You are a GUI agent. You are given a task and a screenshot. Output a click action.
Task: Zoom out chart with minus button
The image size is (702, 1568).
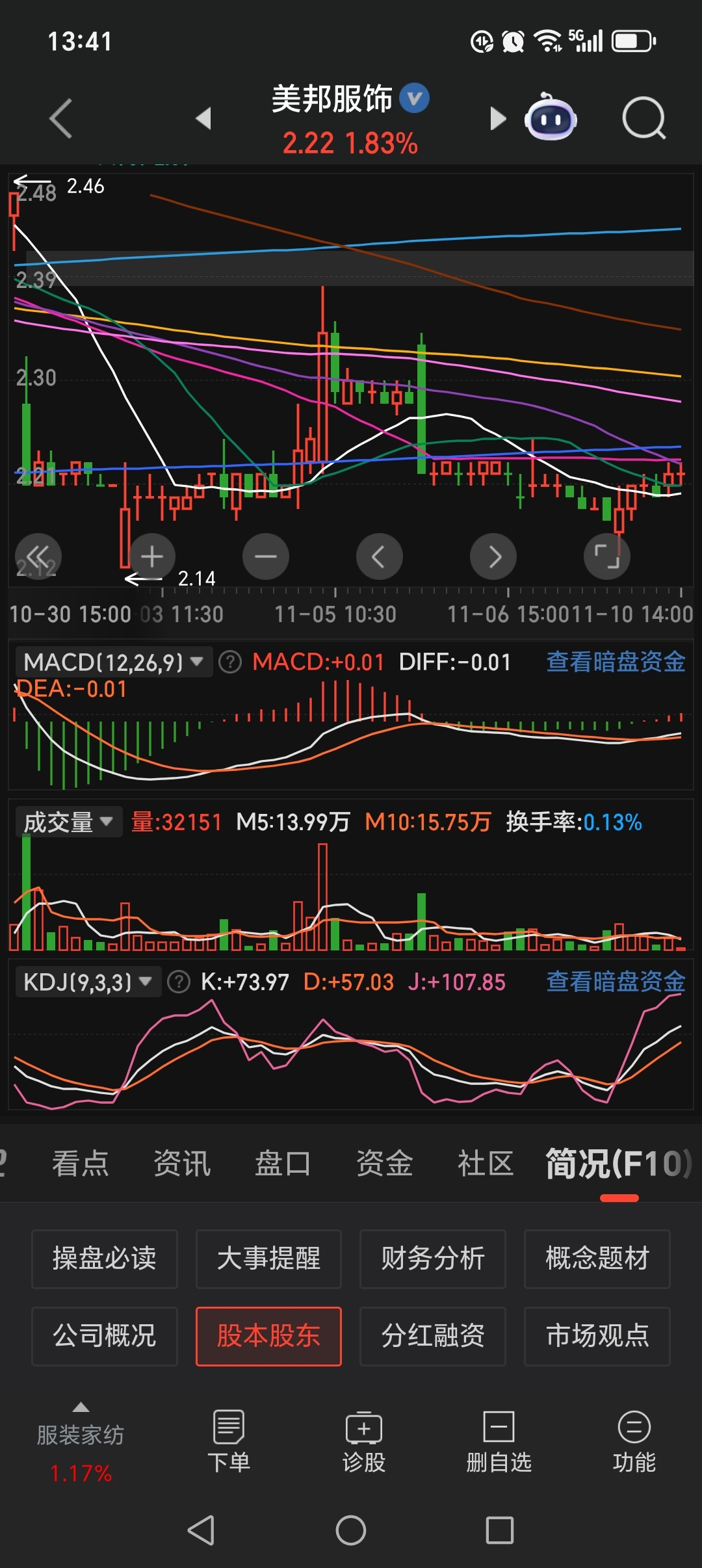(266, 556)
